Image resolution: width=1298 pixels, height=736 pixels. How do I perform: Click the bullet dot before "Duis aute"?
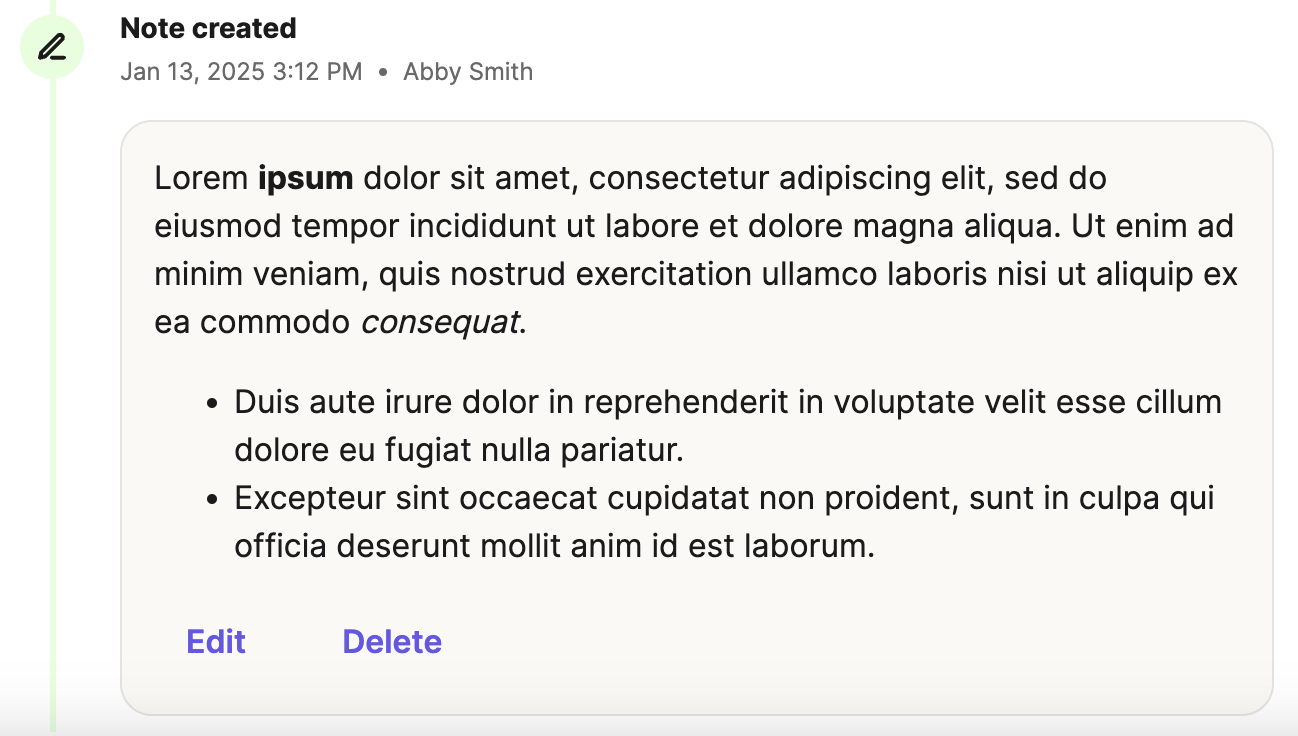(211, 405)
